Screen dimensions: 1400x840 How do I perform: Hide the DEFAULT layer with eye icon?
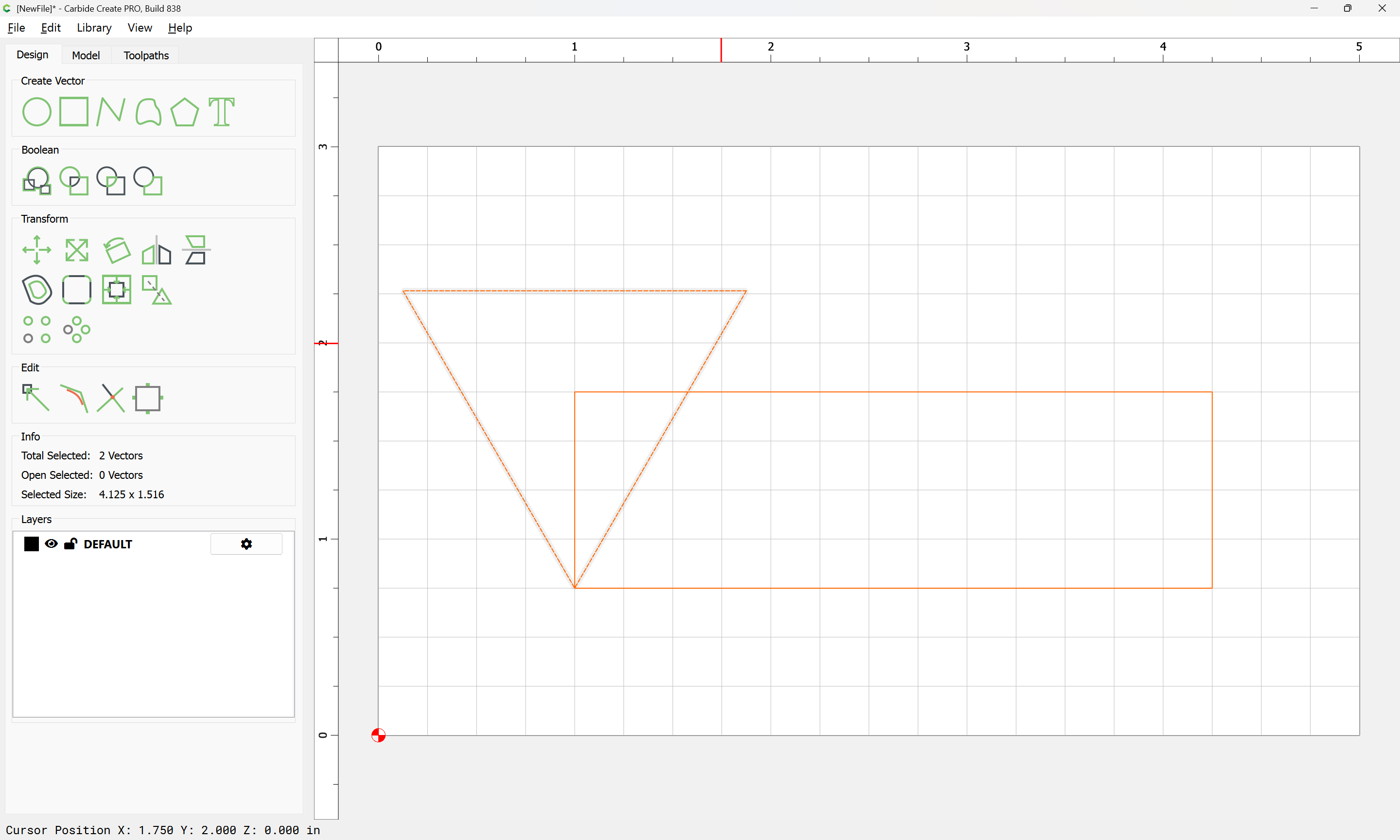click(51, 544)
